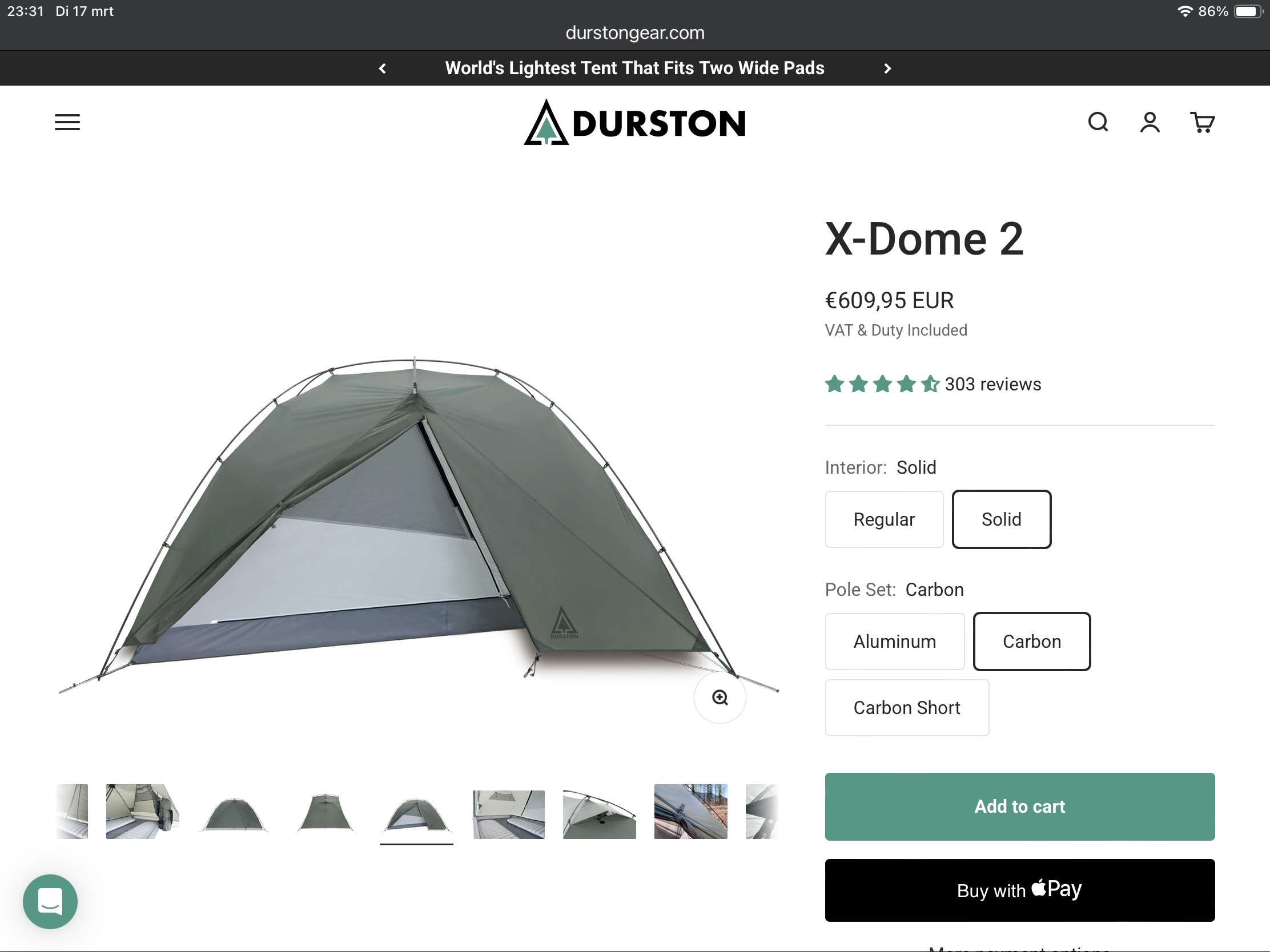This screenshot has width=1270, height=952.
Task: Click the Add to cart button
Action: [x=1020, y=806]
